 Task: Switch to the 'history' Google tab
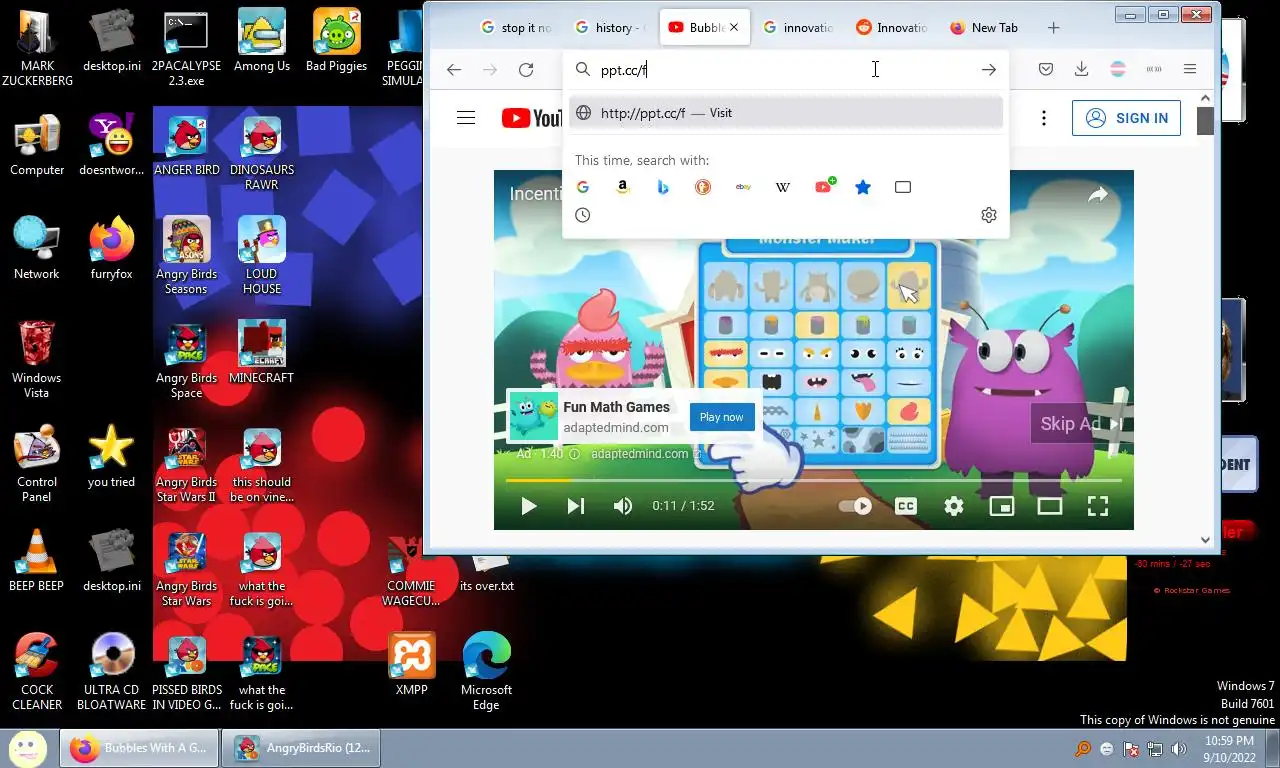611,28
